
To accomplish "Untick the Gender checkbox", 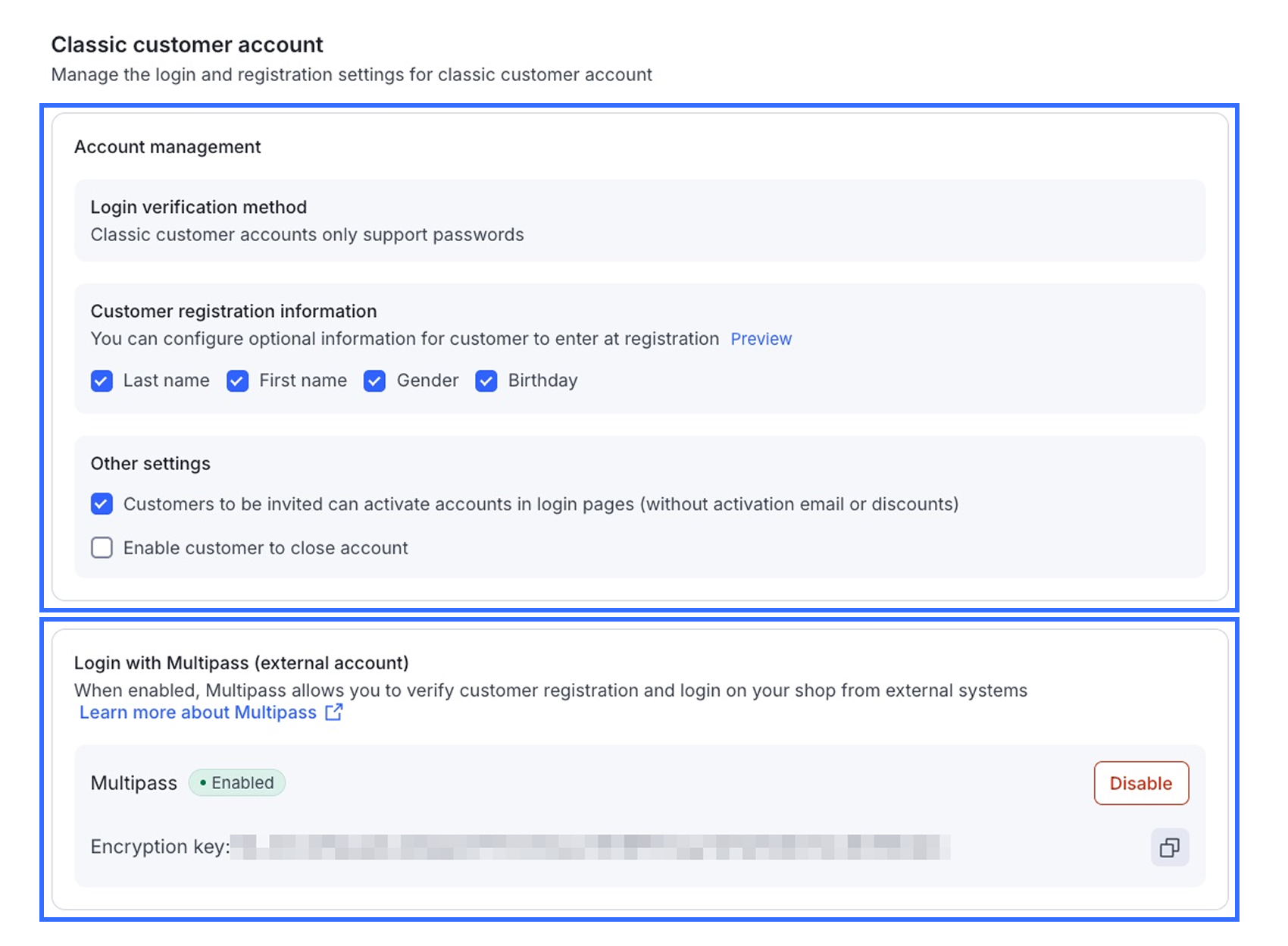I will click(x=374, y=381).
